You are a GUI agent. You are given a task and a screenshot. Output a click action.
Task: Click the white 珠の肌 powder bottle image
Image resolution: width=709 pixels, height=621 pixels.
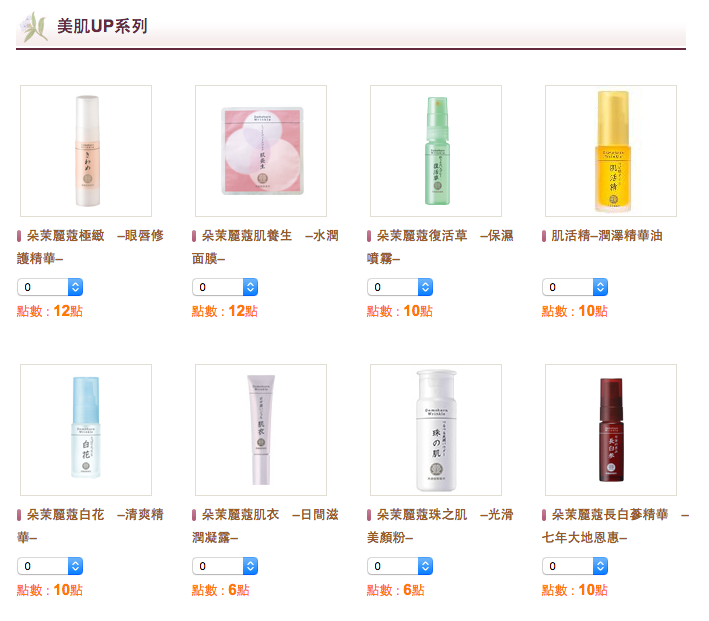tap(436, 430)
